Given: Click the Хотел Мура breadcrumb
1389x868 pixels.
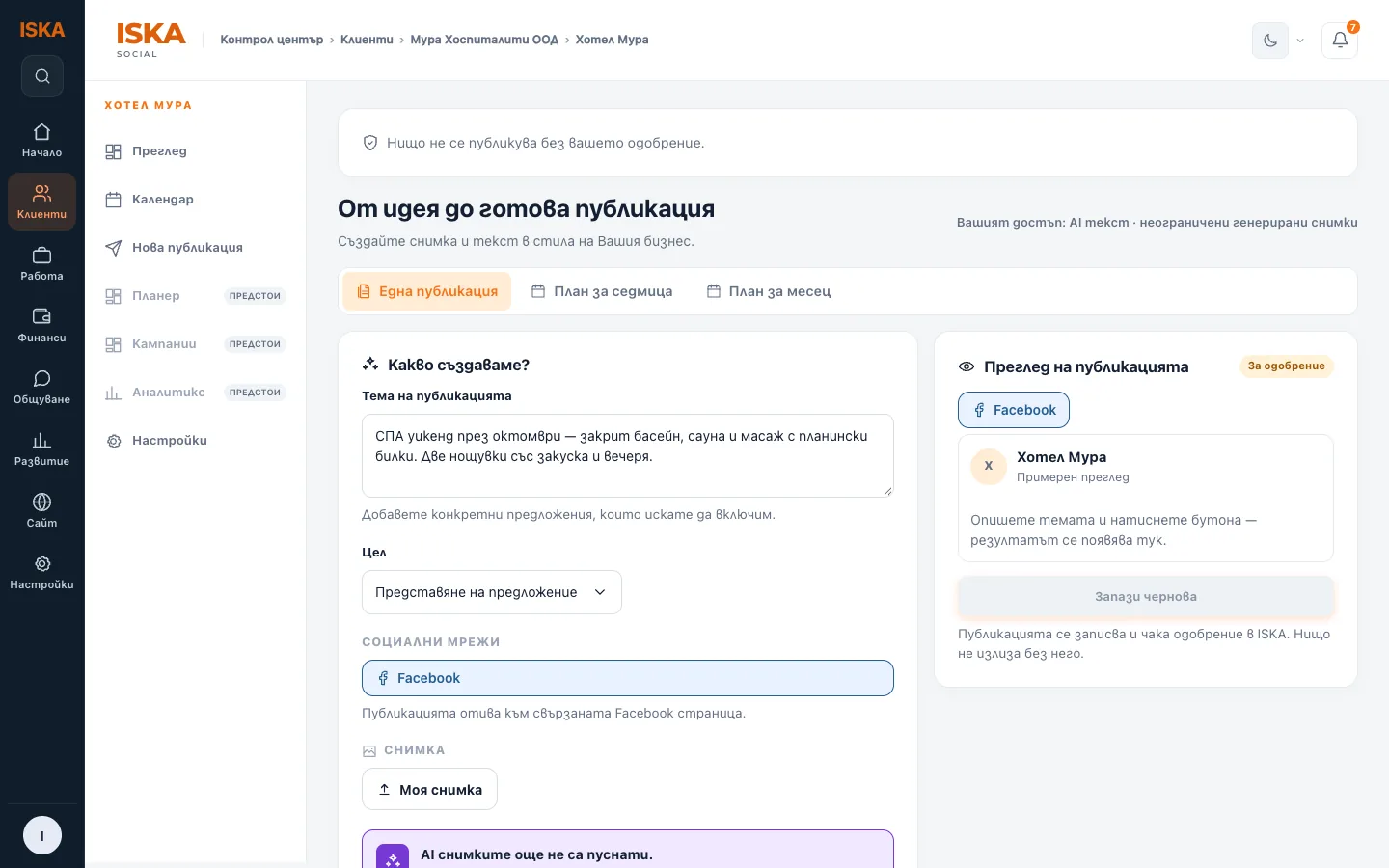Looking at the screenshot, I should point(612,40).
